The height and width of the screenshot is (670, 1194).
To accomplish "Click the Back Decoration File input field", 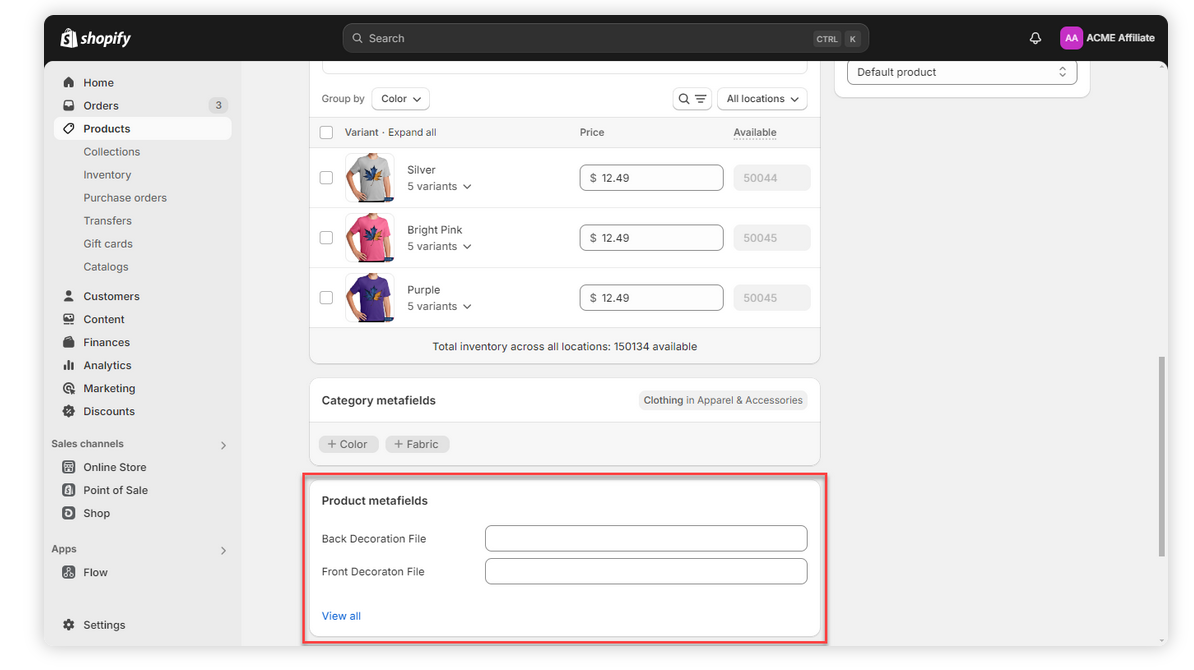I will click(645, 539).
